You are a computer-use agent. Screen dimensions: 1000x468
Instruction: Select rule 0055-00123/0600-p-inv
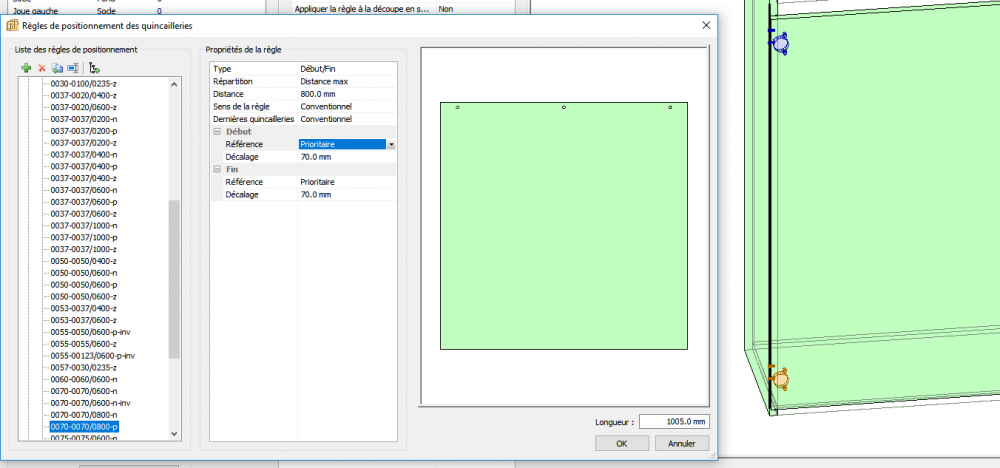(92, 356)
